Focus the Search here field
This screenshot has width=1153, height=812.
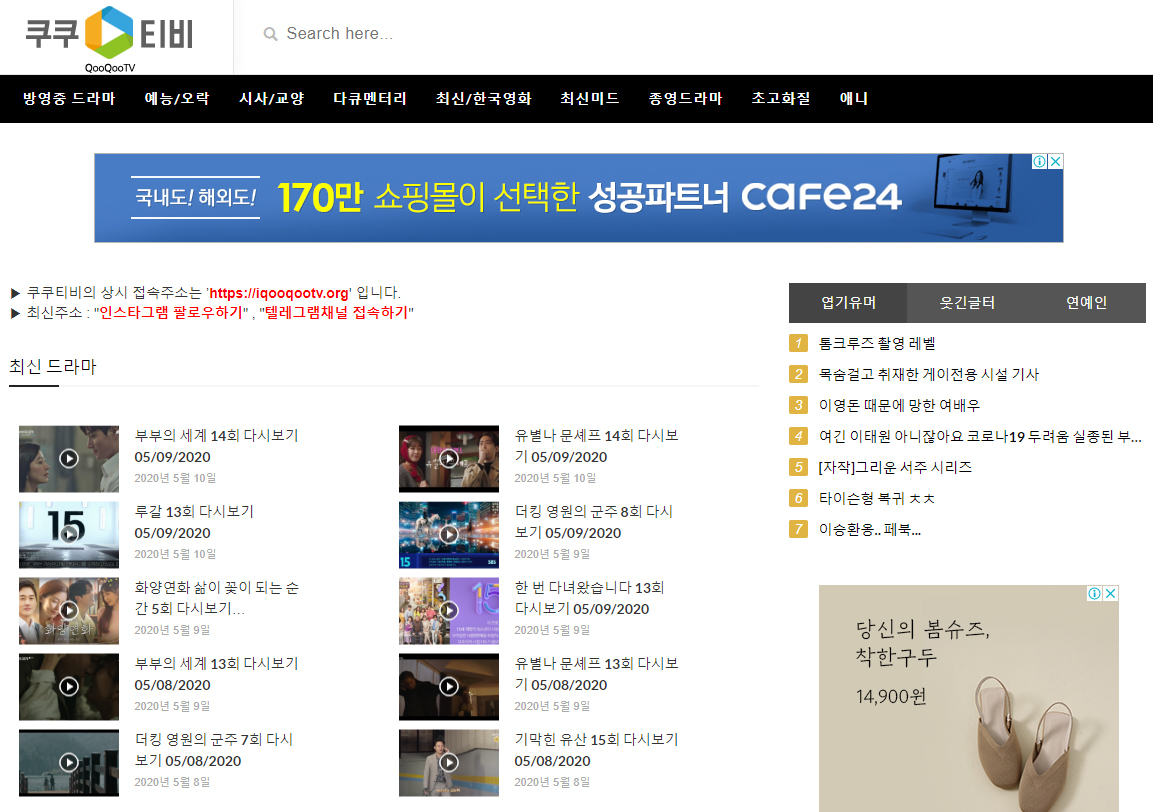338,34
